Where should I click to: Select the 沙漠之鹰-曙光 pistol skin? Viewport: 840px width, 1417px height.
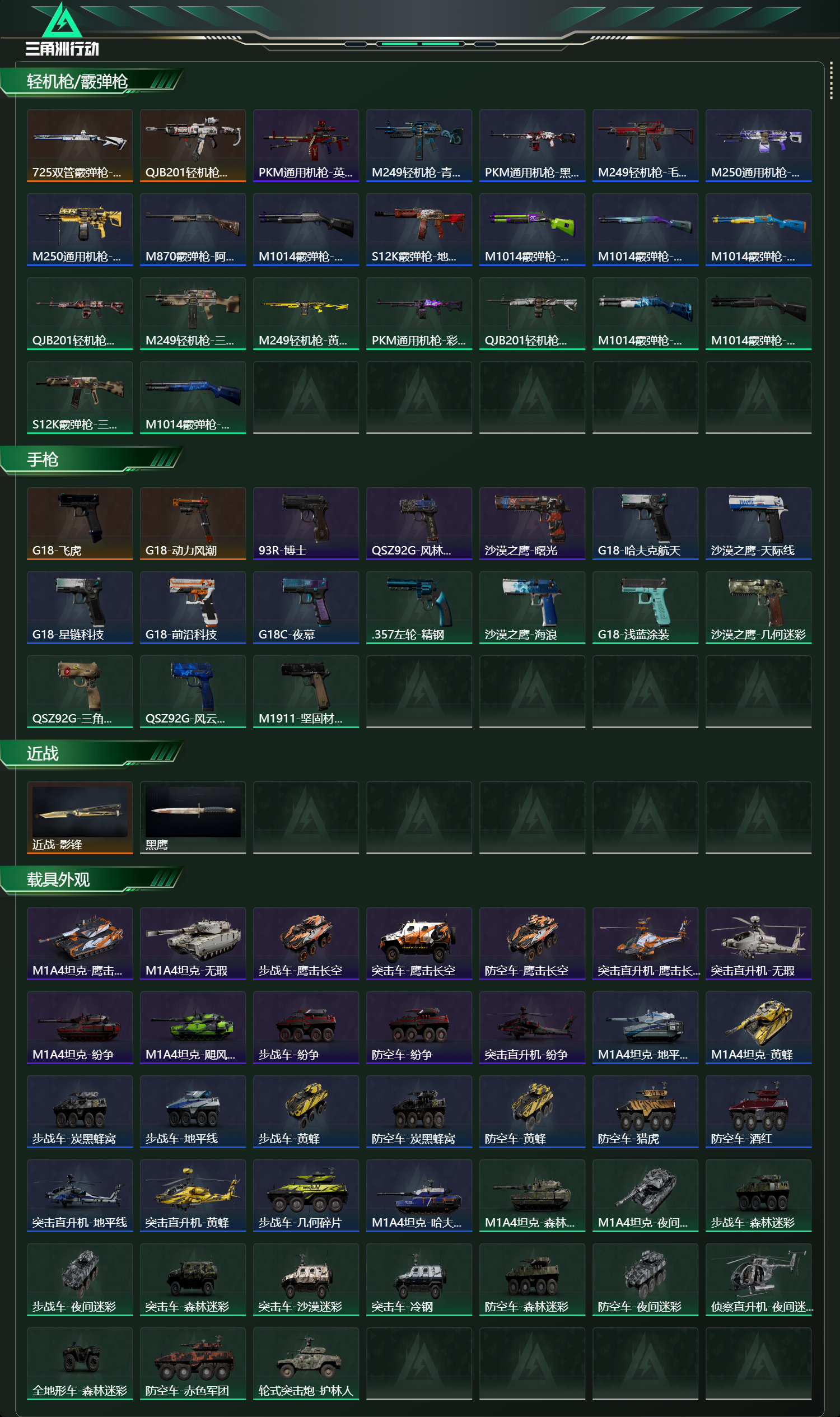pos(532,524)
